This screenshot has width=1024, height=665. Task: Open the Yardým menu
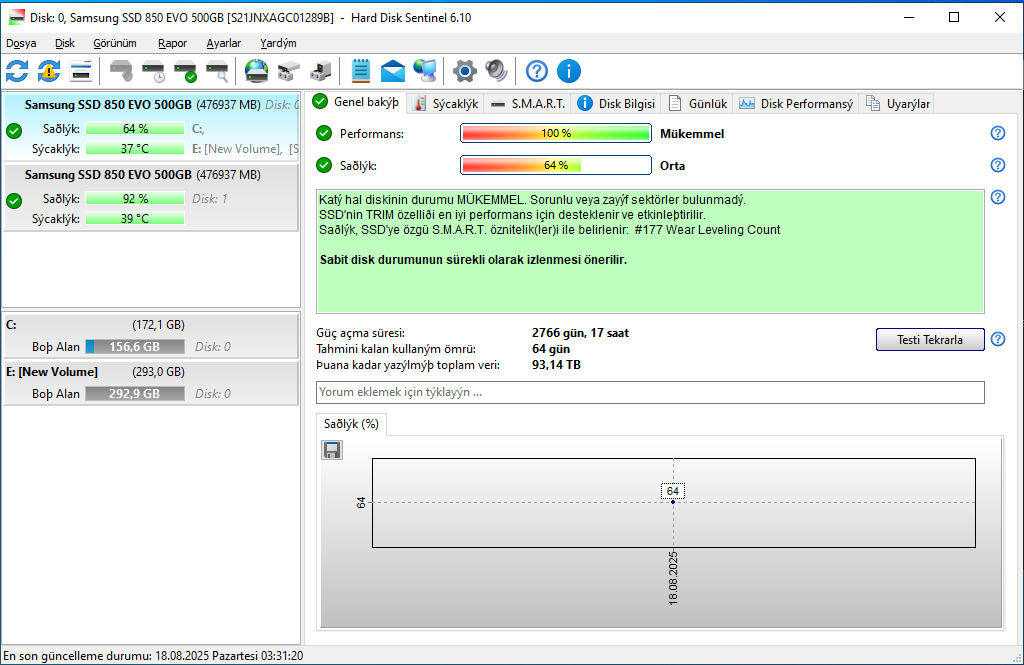pyautogui.click(x=278, y=43)
